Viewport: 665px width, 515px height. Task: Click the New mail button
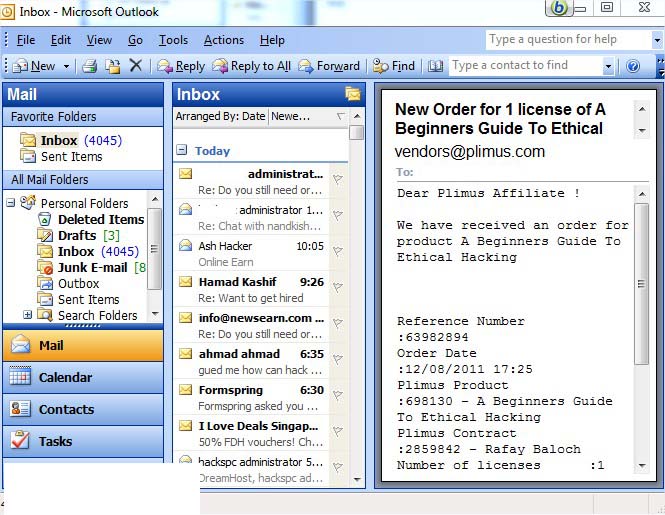point(35,66)
